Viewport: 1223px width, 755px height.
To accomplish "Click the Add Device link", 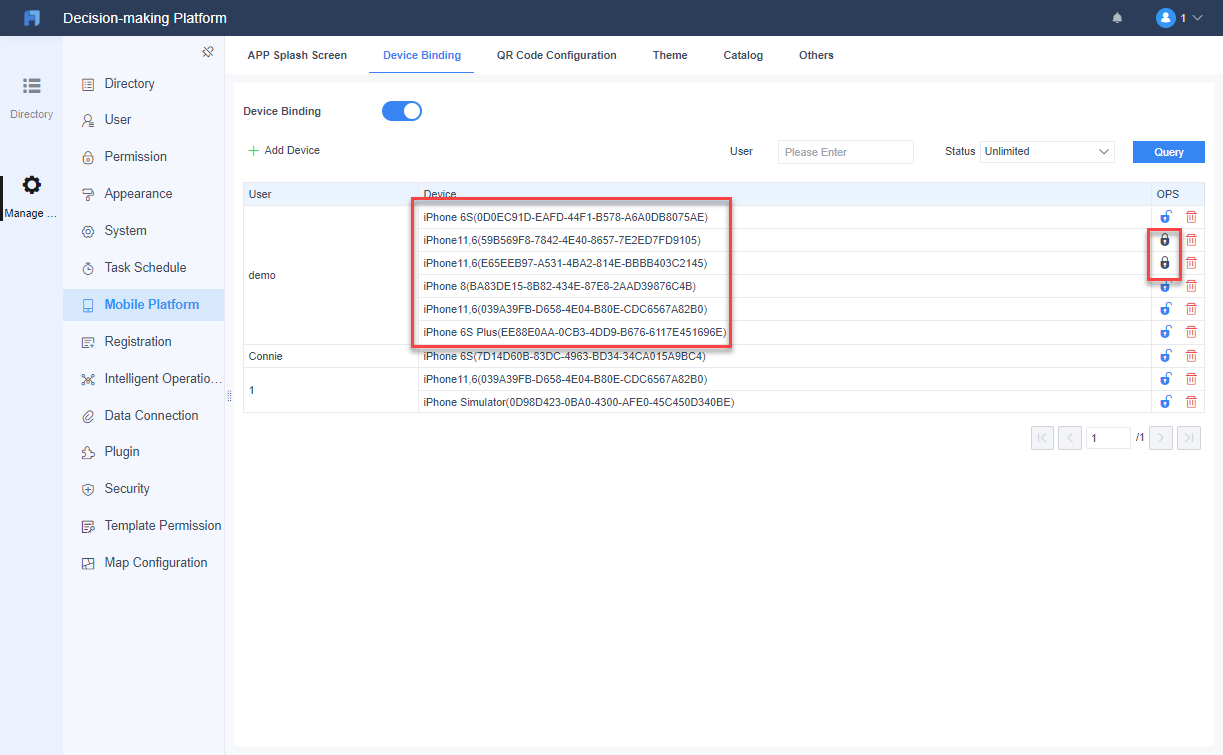I will [x=284, y=150].
